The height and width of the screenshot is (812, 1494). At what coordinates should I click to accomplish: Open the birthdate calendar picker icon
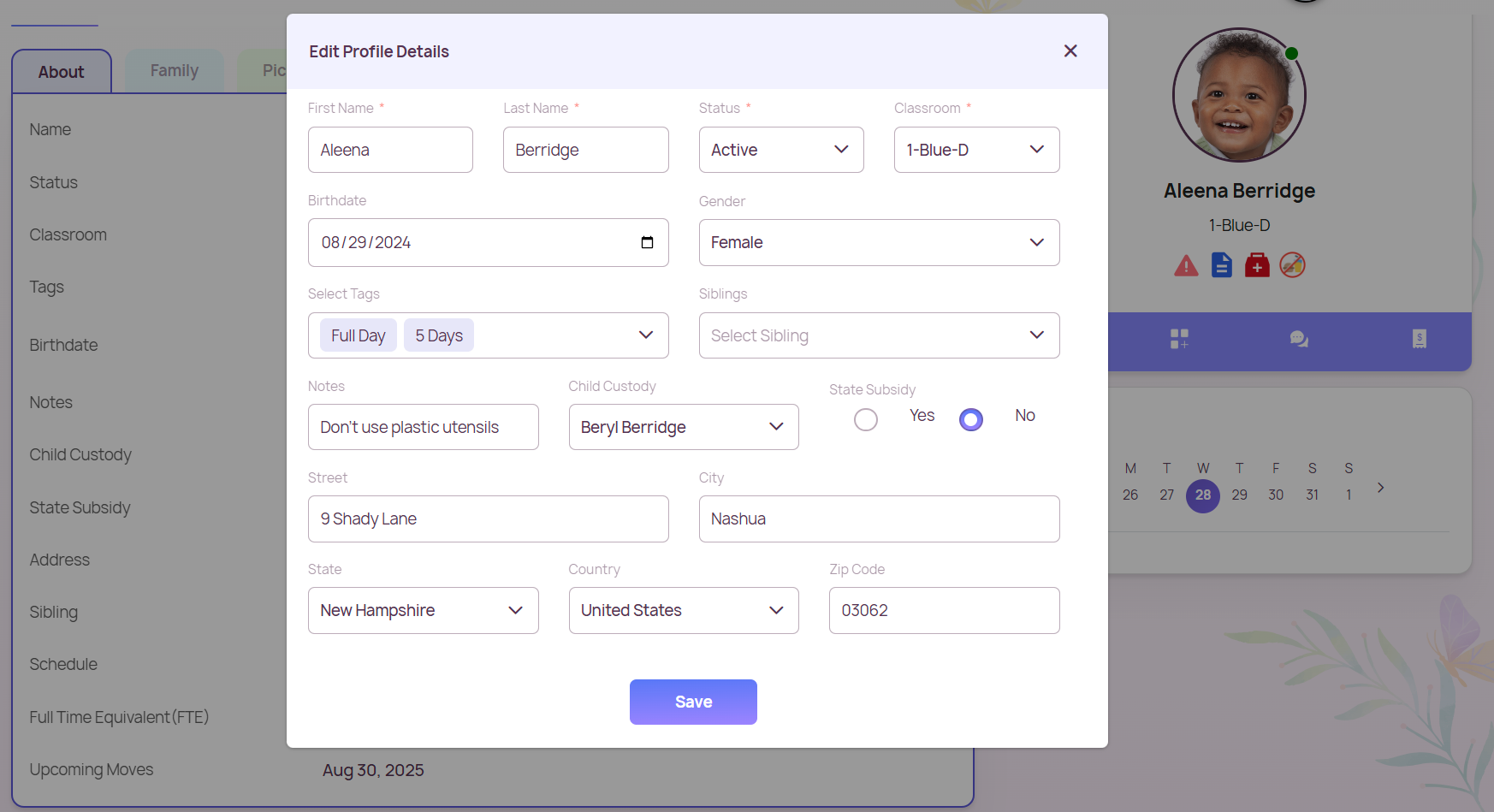coord(647,243)
